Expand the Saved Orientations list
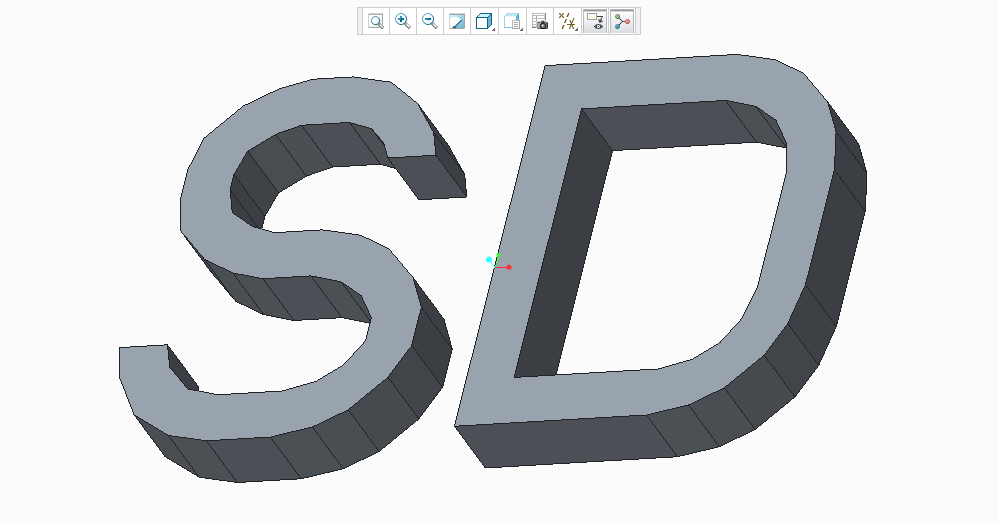 [512, 21]
